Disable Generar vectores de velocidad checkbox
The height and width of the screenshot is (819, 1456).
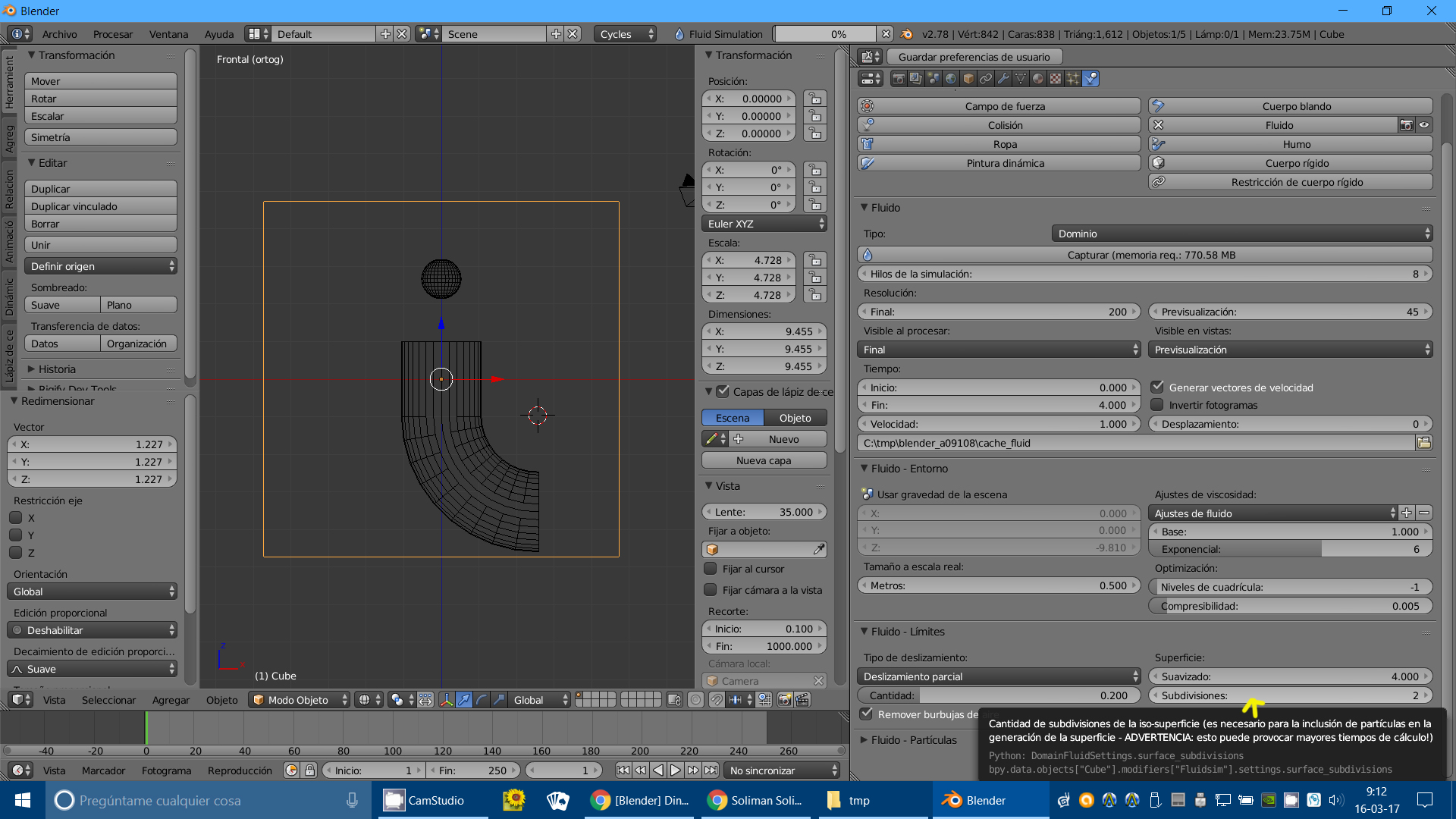(1157, 388)
